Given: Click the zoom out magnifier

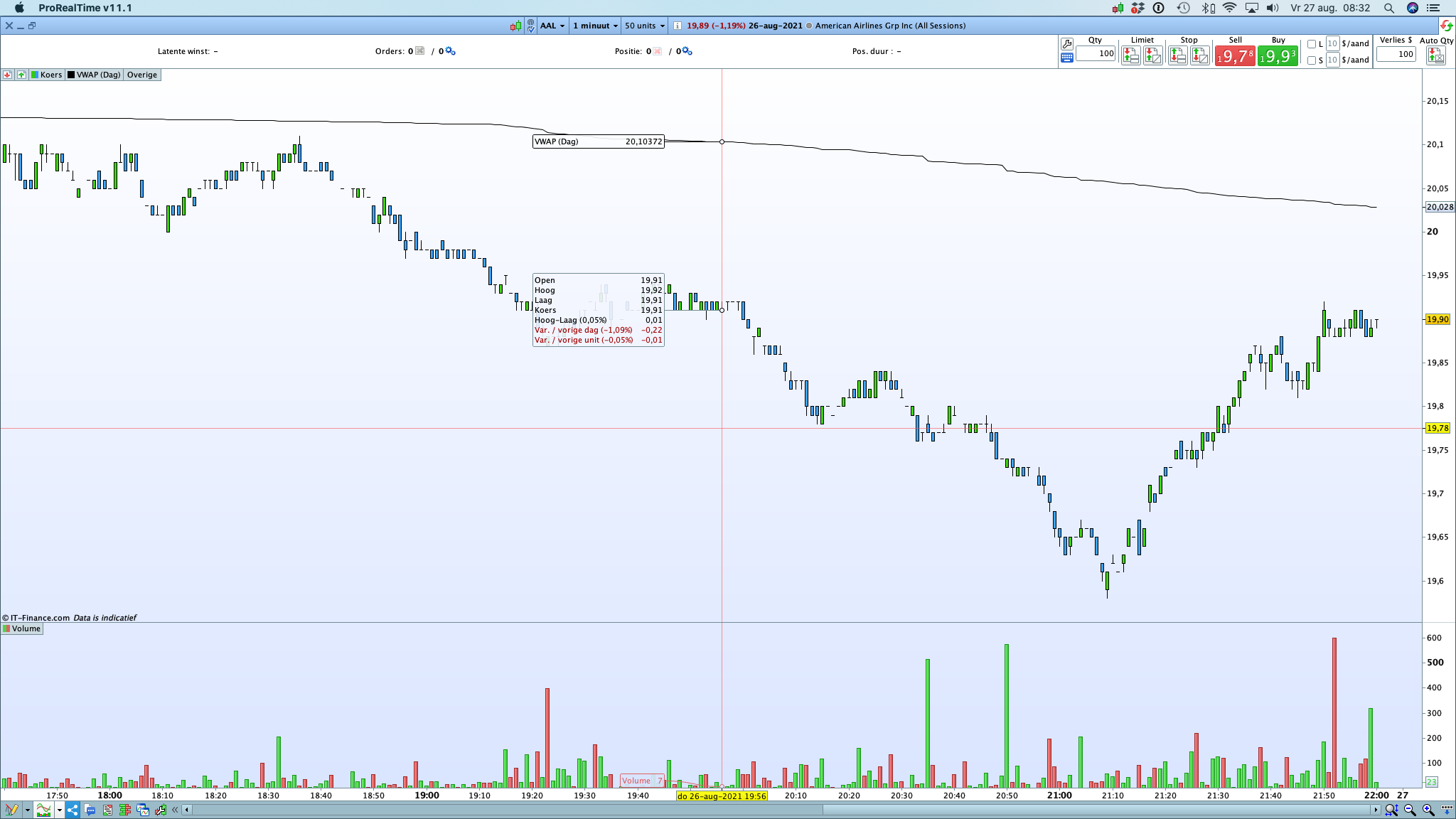Looking at the screenshot, I should 1410,810.
